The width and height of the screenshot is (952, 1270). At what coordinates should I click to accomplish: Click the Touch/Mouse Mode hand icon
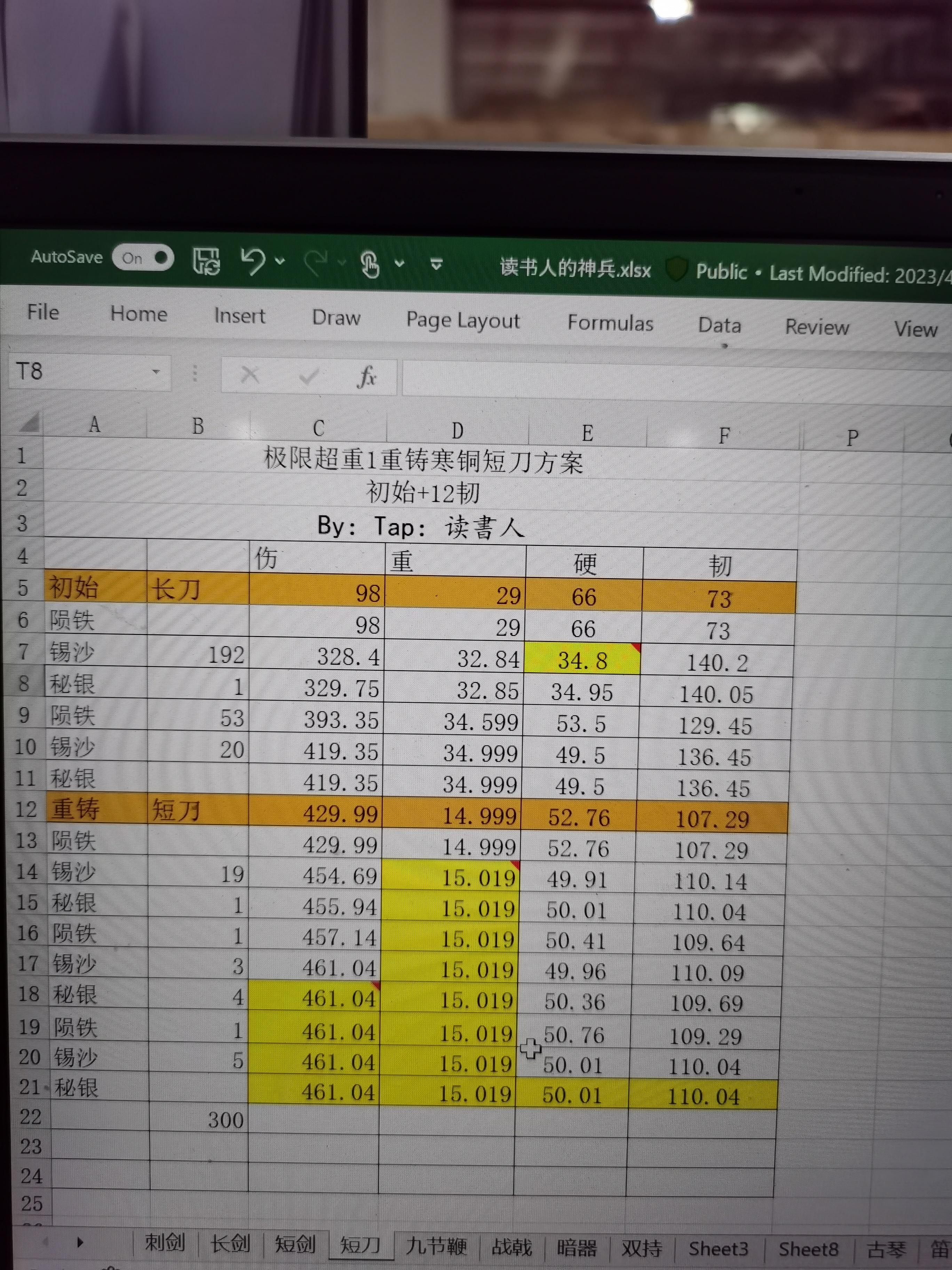(x=370, y=264)
